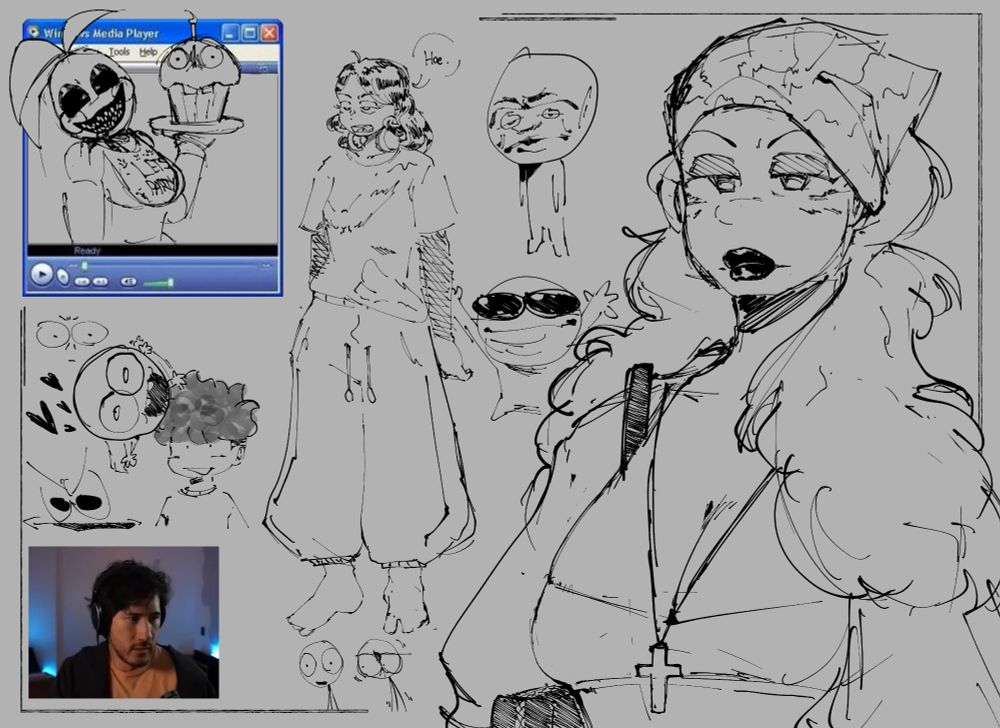Click the webcam video thumbnail
Viewport: 1000px width, 728px height.
coord(124,622)
